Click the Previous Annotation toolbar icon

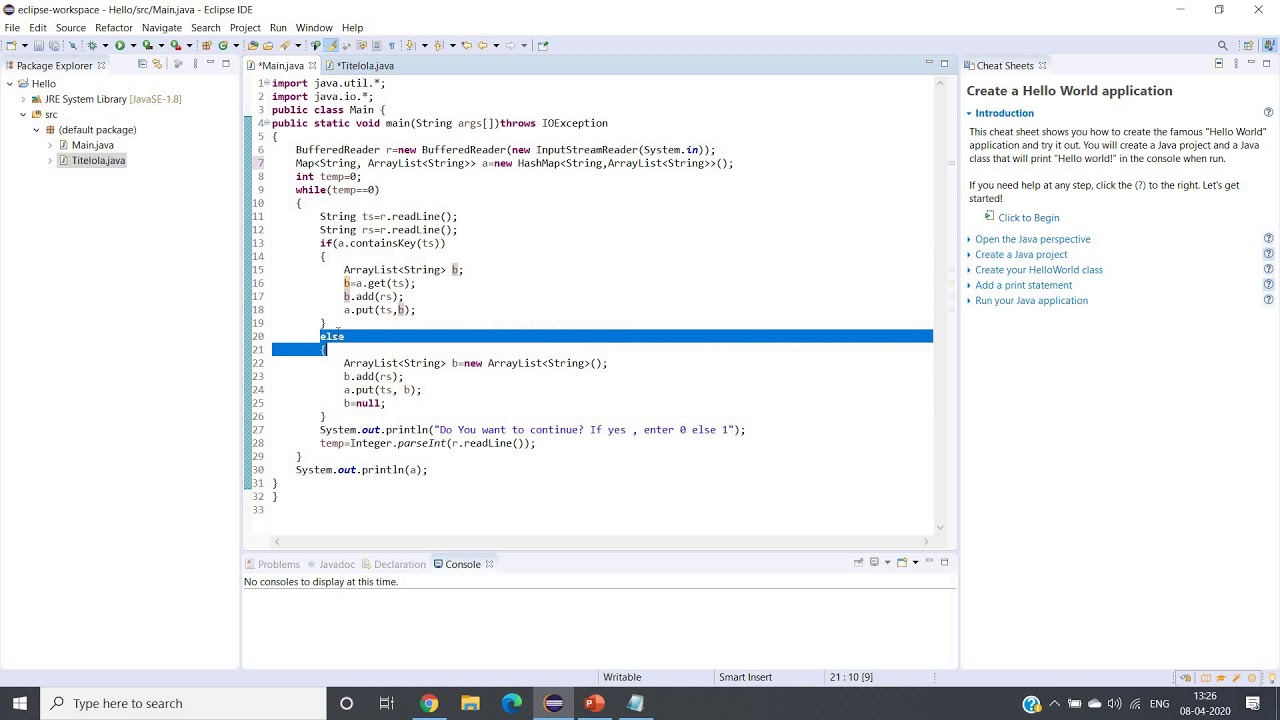439,45
